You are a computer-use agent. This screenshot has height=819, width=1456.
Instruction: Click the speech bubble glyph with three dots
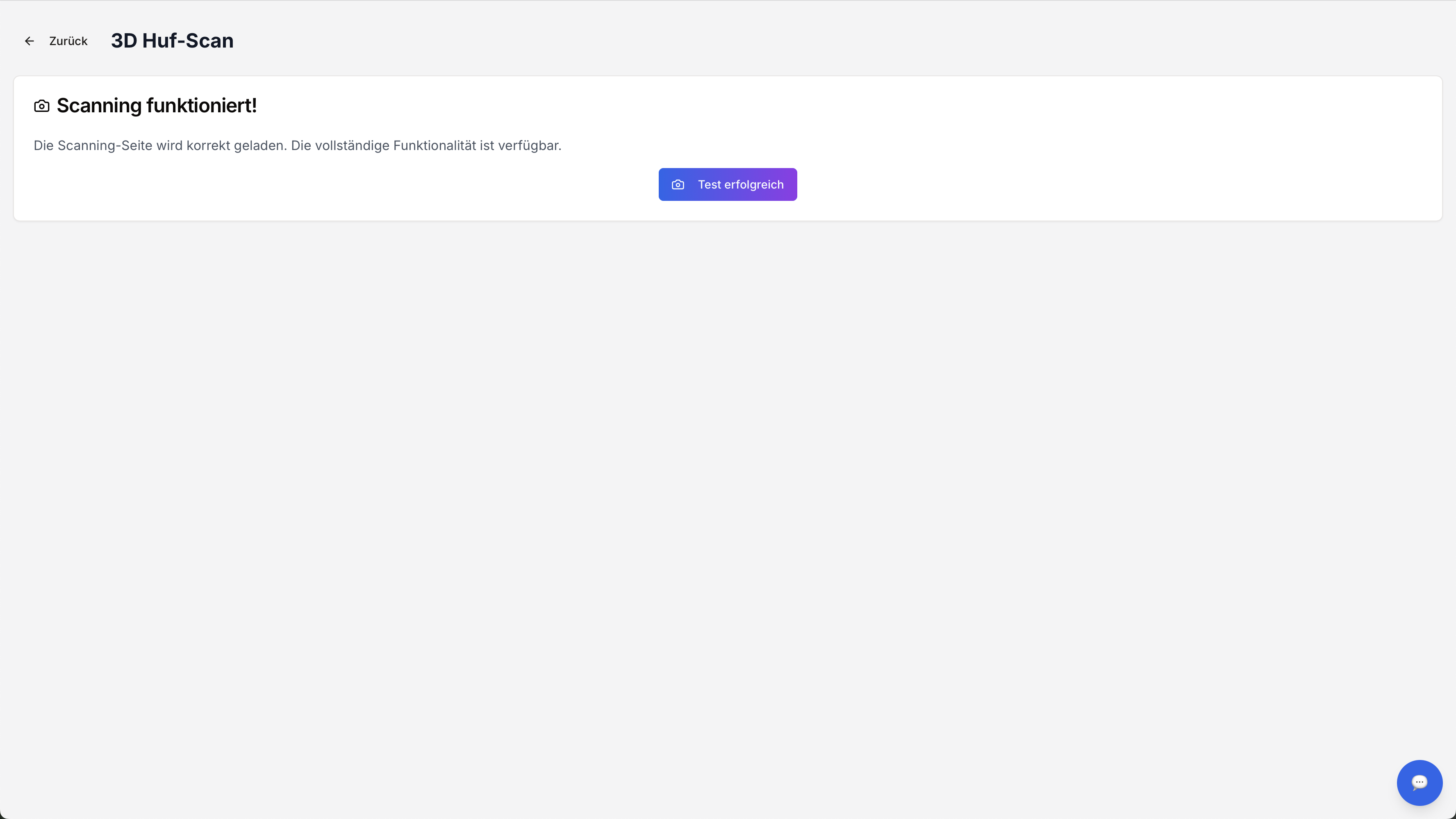pos(1419,782)
